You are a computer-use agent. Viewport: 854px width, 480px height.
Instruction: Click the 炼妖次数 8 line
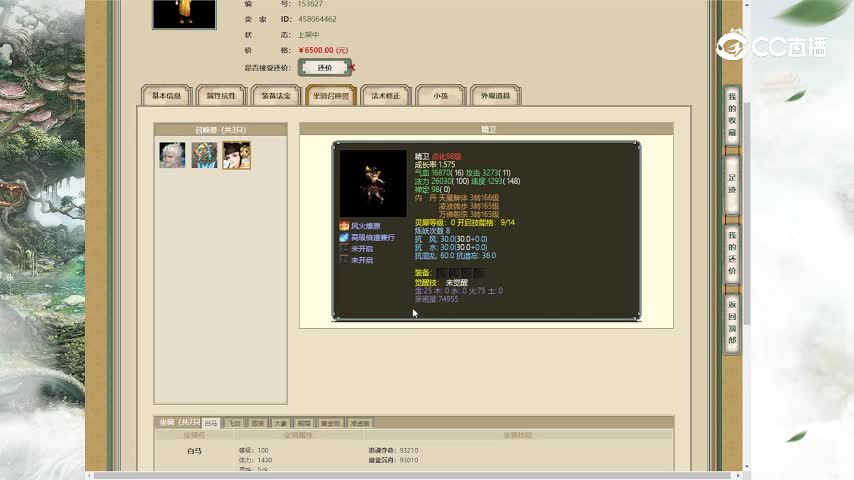(432, 230)
